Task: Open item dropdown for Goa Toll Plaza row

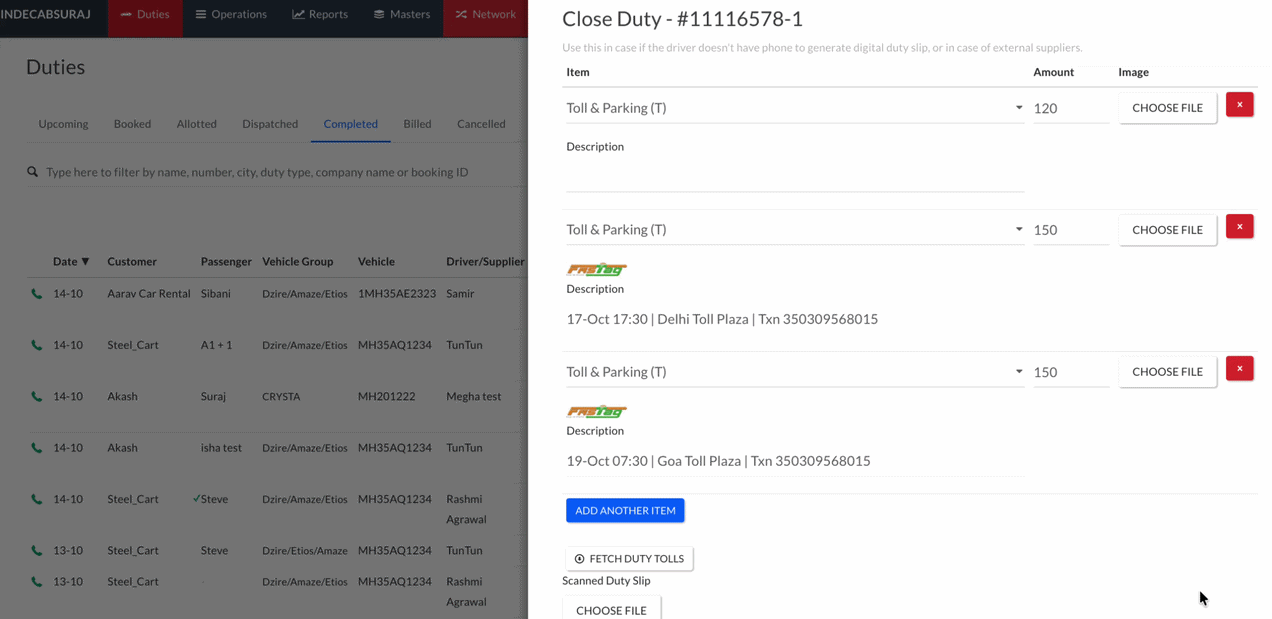Action: pos(795,372)
